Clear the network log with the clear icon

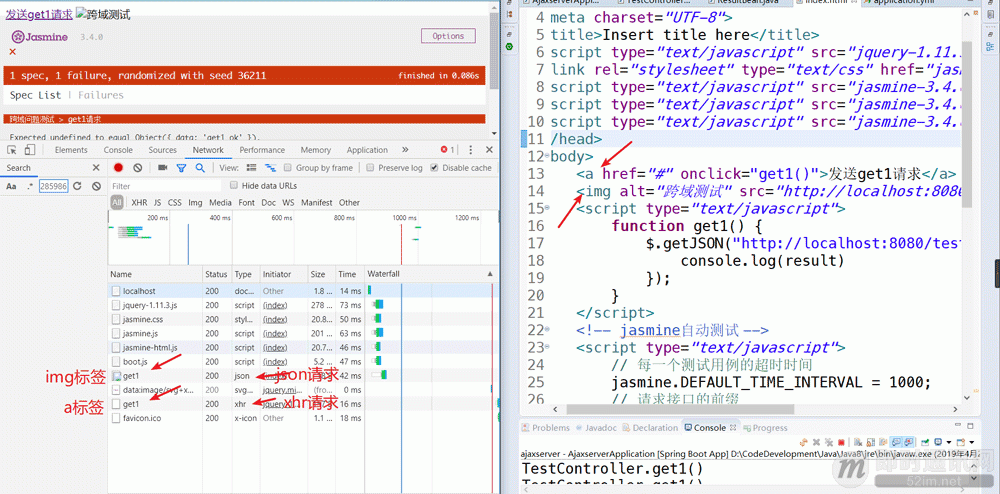tap(138, 168)
